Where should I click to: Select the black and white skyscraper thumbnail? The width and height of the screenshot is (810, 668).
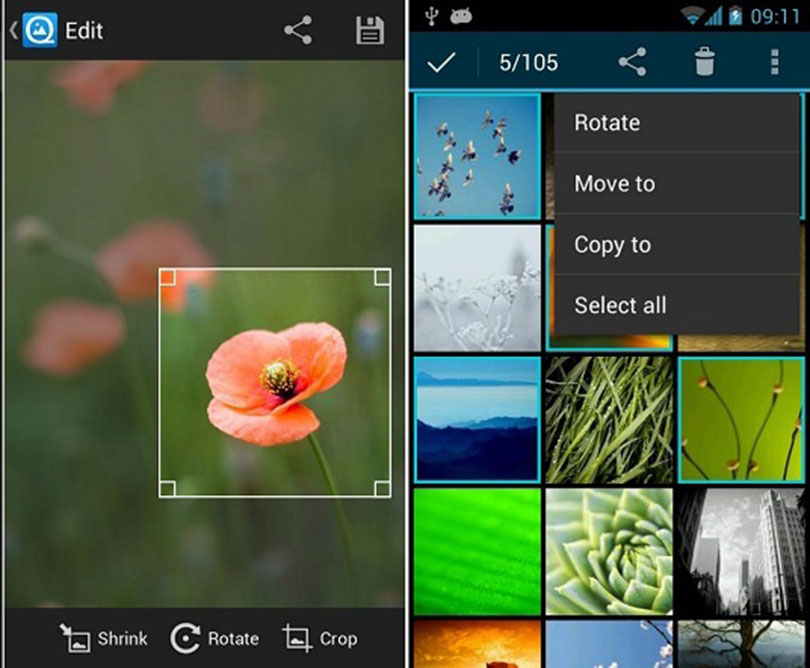pyautogui.click(x=741, y=552)
